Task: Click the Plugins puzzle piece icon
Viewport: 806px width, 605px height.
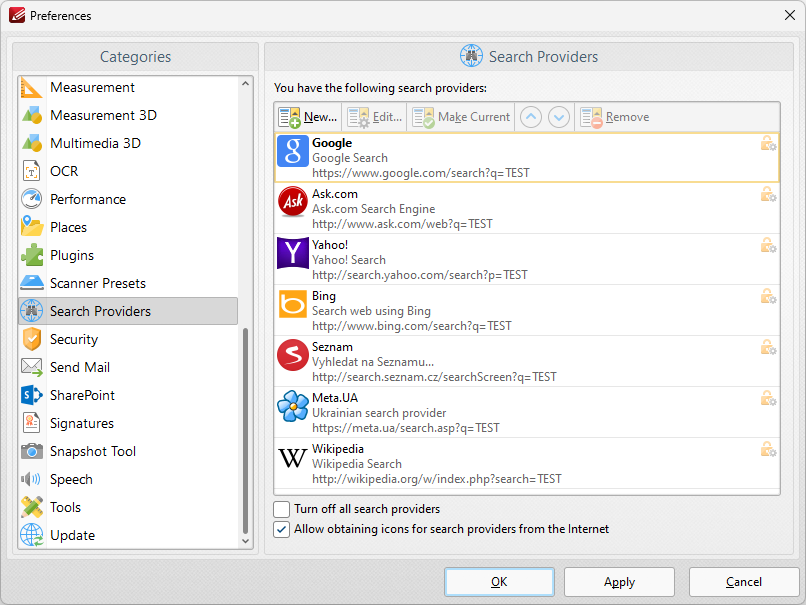Action: click(x=31, y=255)
